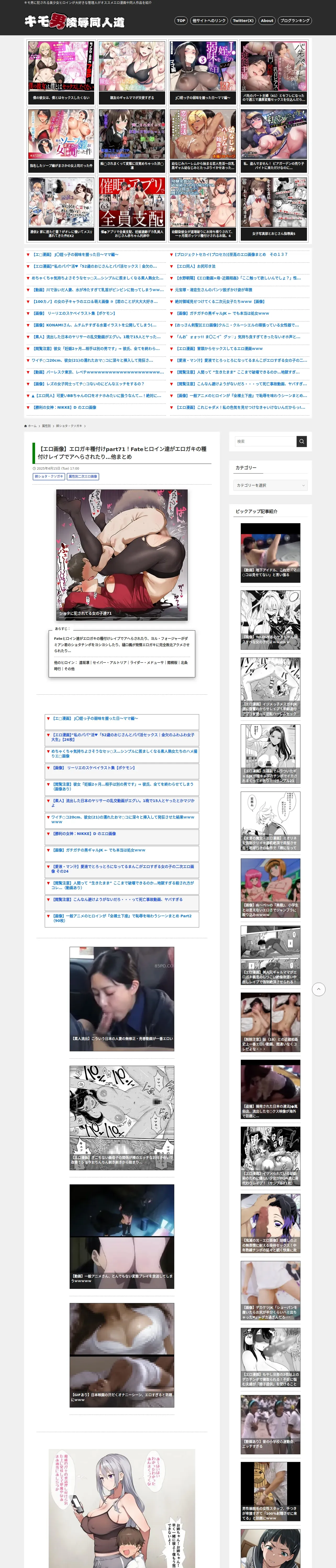Open the ブログランキング navigation item

coord(295,21)
